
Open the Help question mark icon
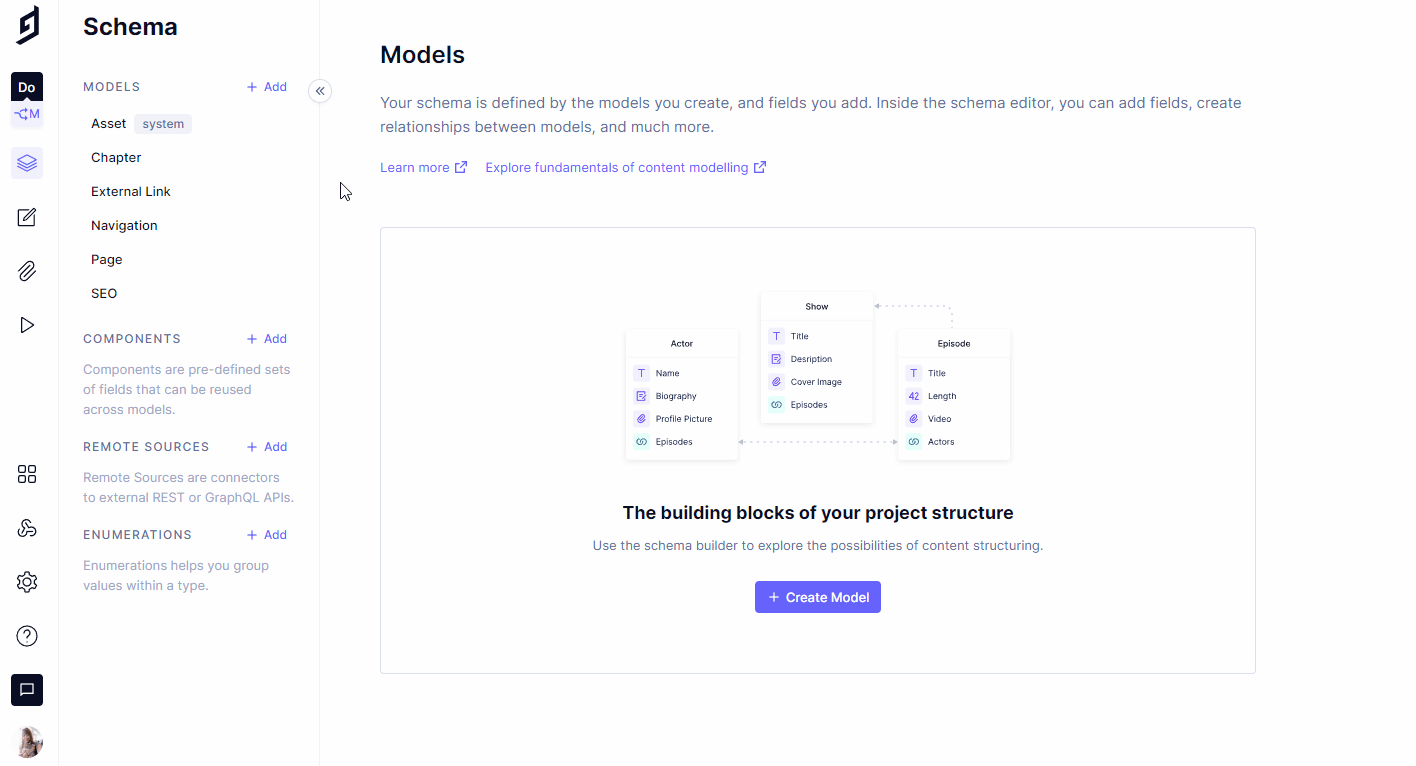click(x=26, y=635)
